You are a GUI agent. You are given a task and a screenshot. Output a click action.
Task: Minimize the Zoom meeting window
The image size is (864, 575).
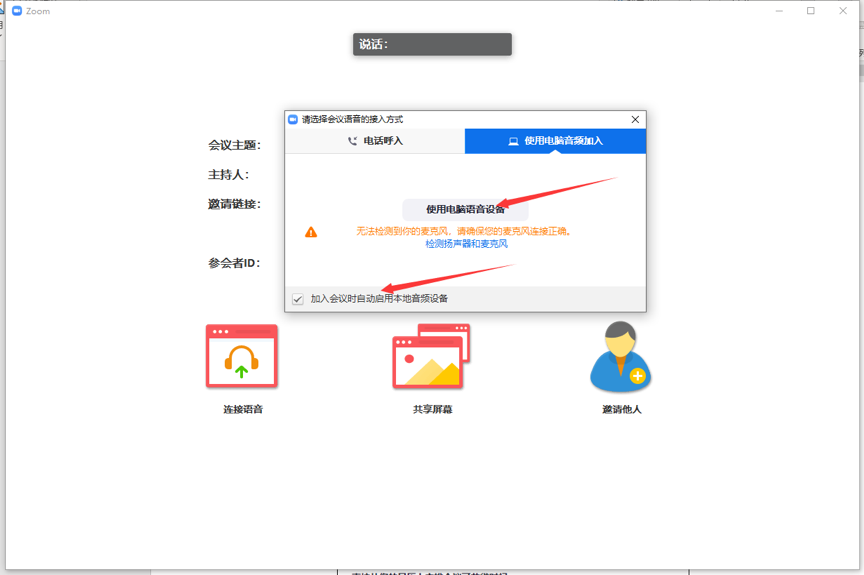coord(778,11)
